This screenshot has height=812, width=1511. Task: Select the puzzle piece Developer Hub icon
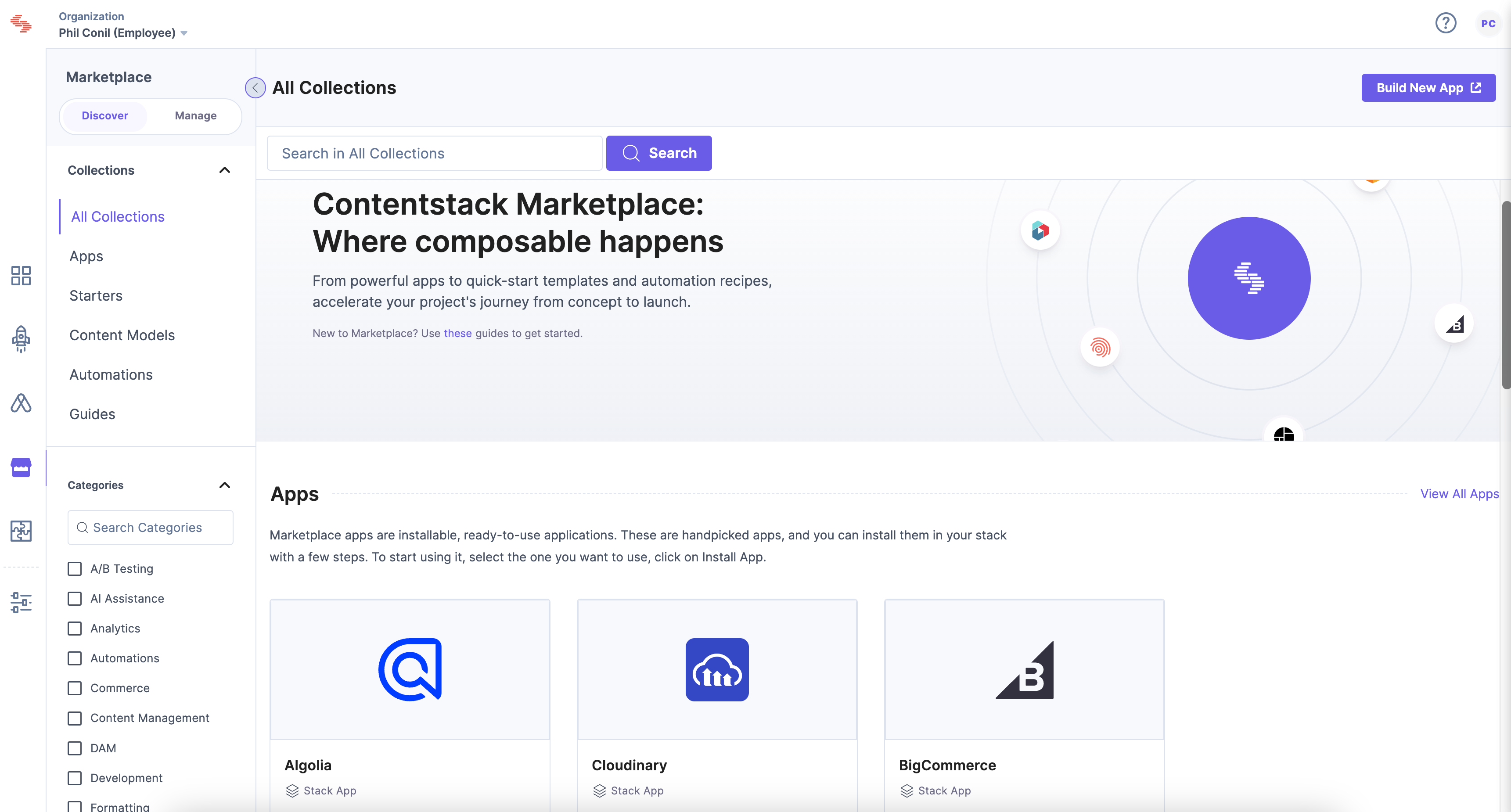[21, 531]
